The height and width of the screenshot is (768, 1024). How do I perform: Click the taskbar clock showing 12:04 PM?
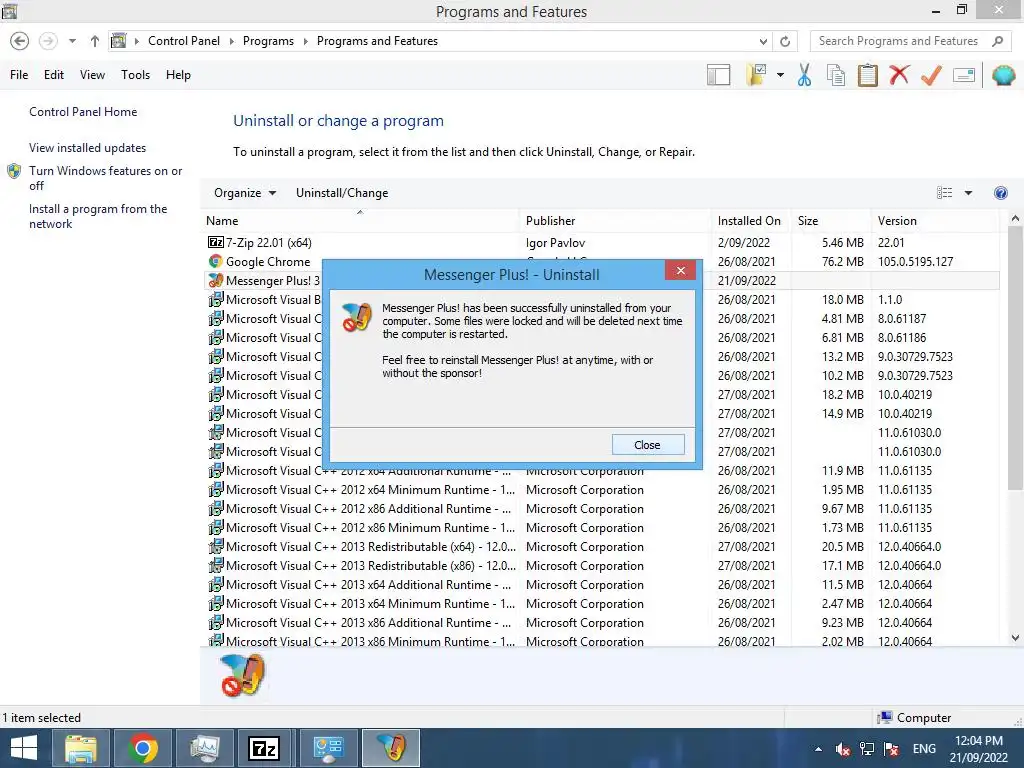coord(978,748)
